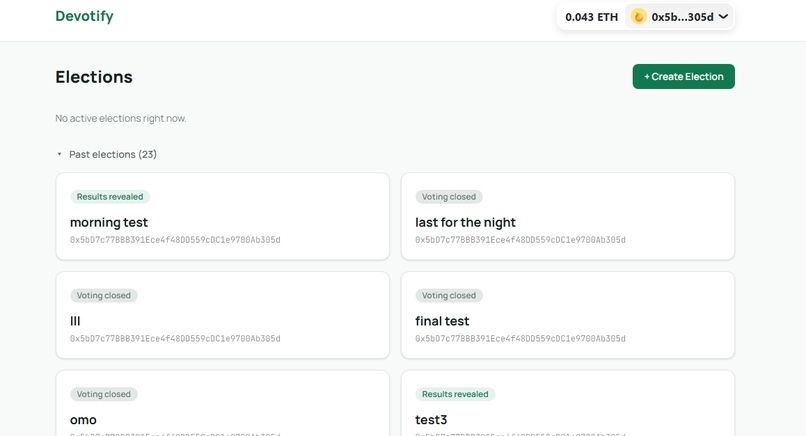
Task: Click the account chevron arrow
Action: coord(723,17)
